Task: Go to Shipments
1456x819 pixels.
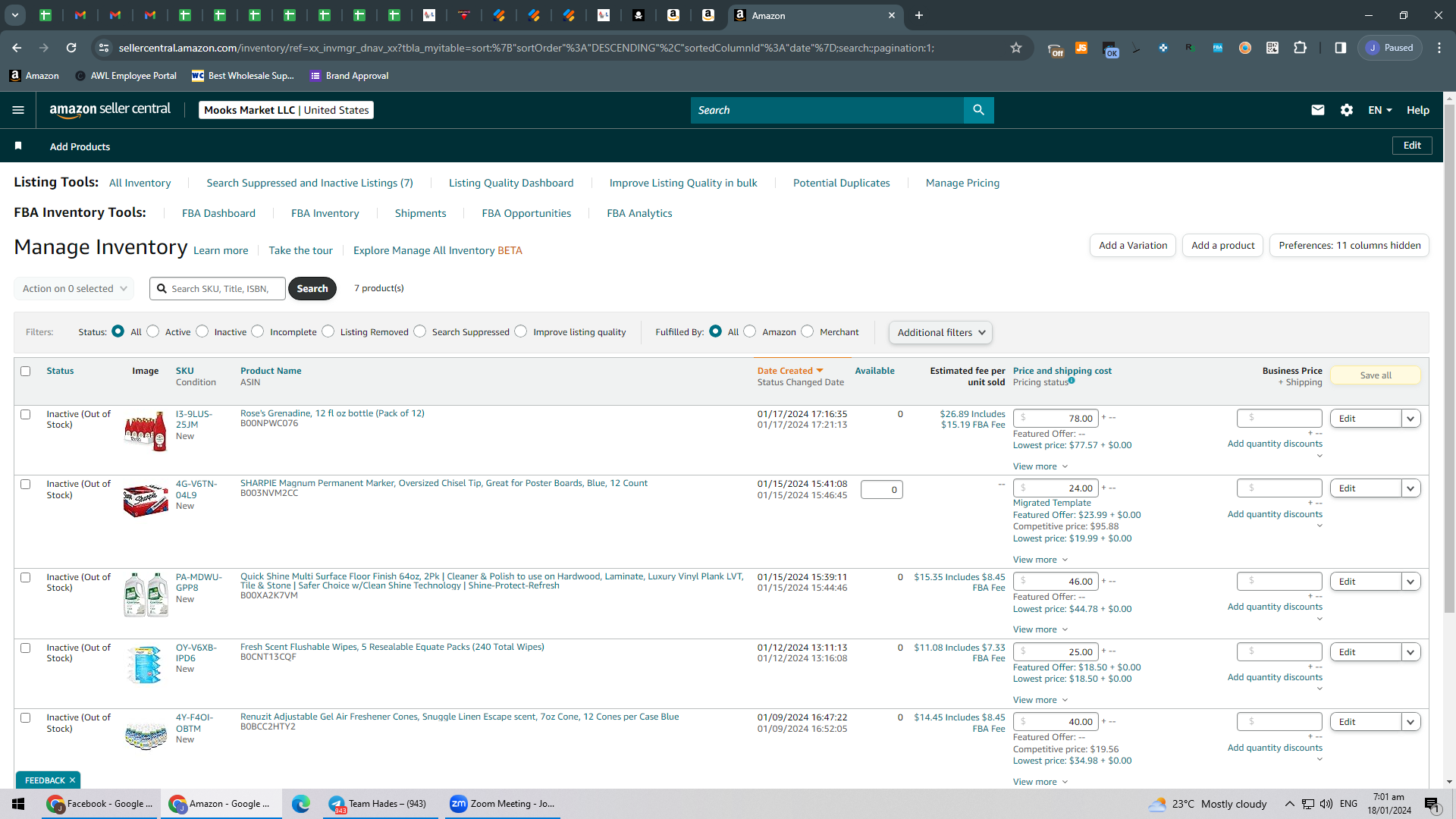Action: 420,213
